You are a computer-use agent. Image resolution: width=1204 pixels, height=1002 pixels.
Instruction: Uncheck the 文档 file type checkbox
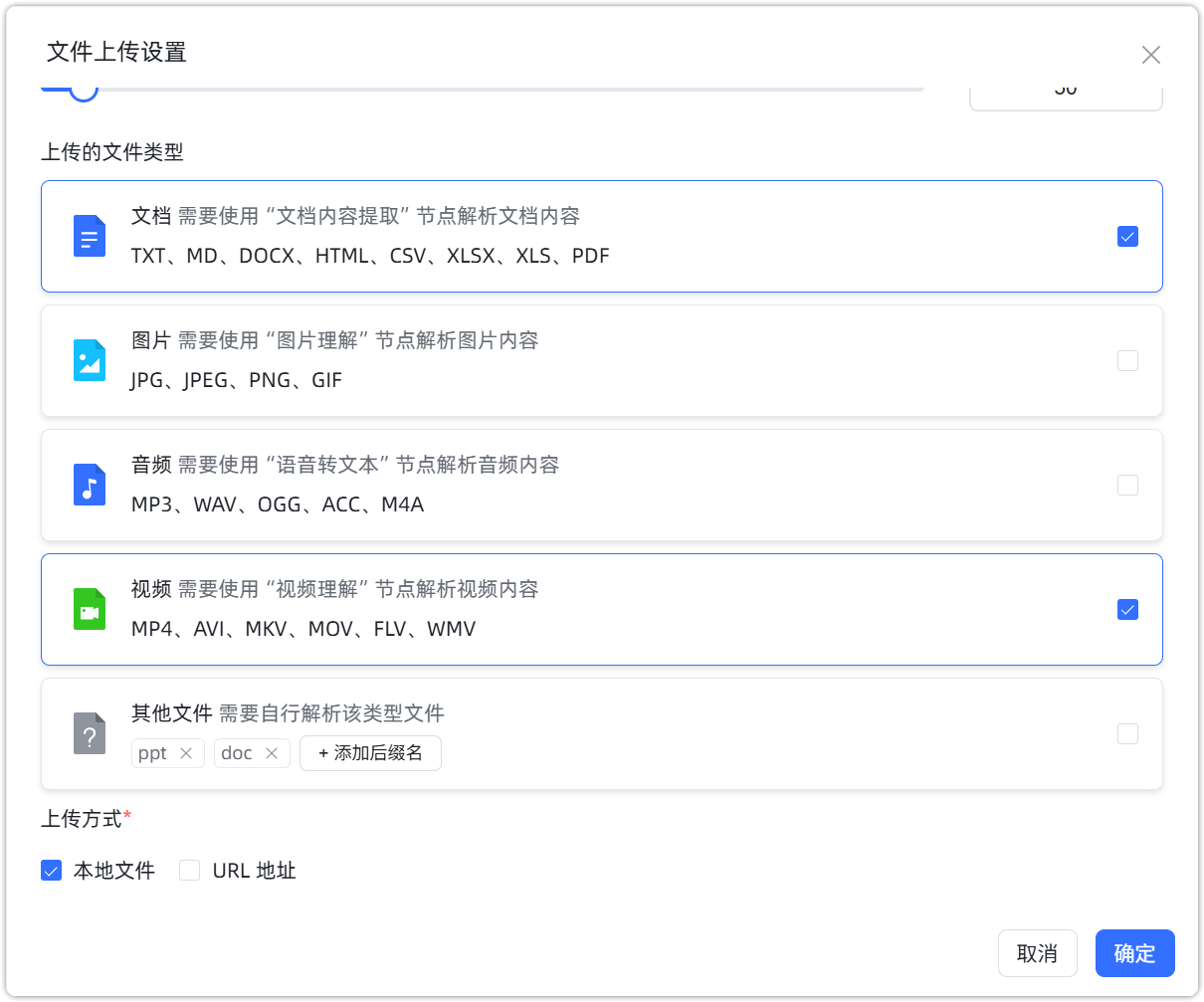tap(1127, 236)
